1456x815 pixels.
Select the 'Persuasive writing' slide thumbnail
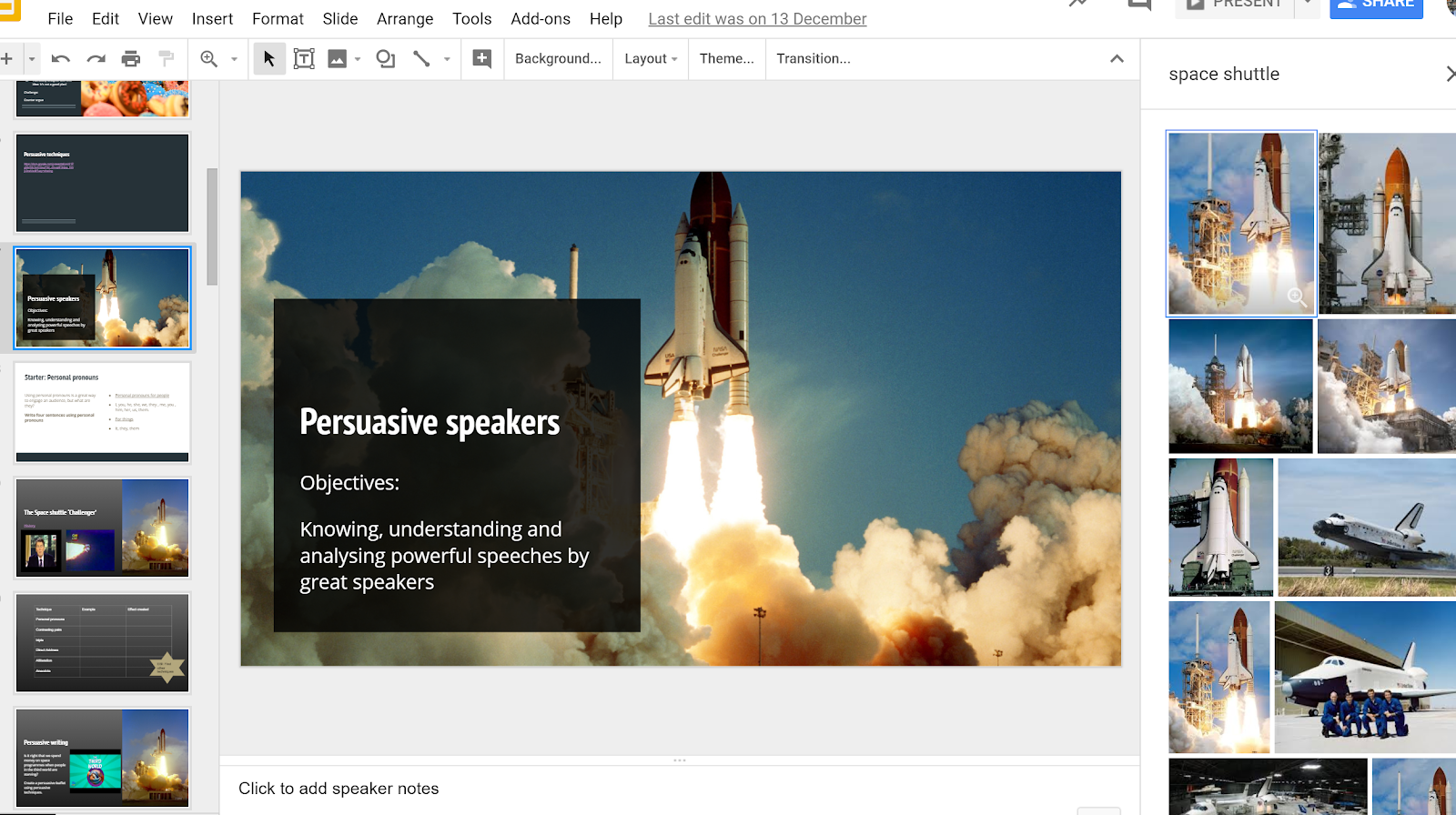coord(102,758)
